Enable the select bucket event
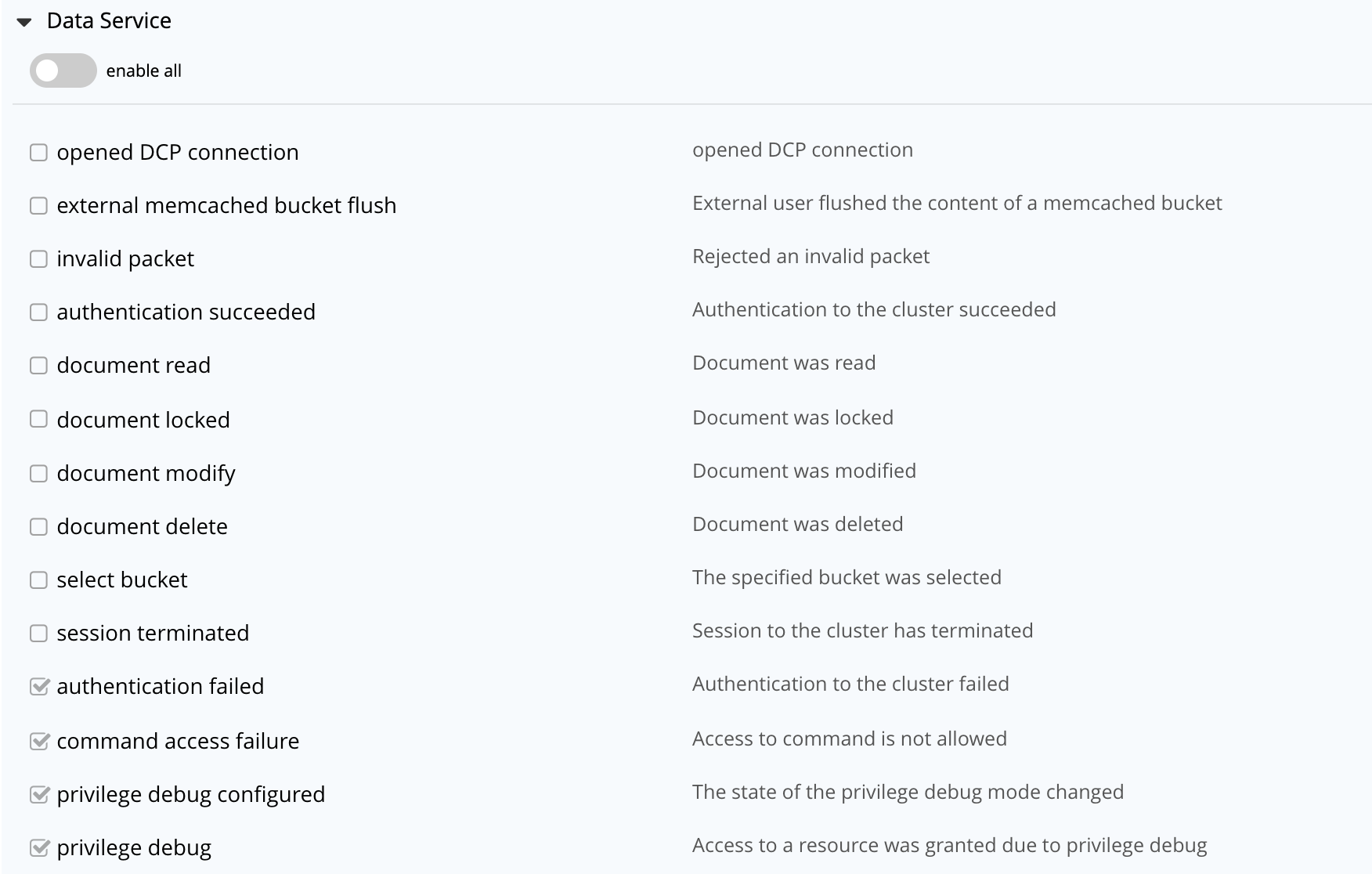The height and width of the screenshot is (874, 1372). [38, 580]
